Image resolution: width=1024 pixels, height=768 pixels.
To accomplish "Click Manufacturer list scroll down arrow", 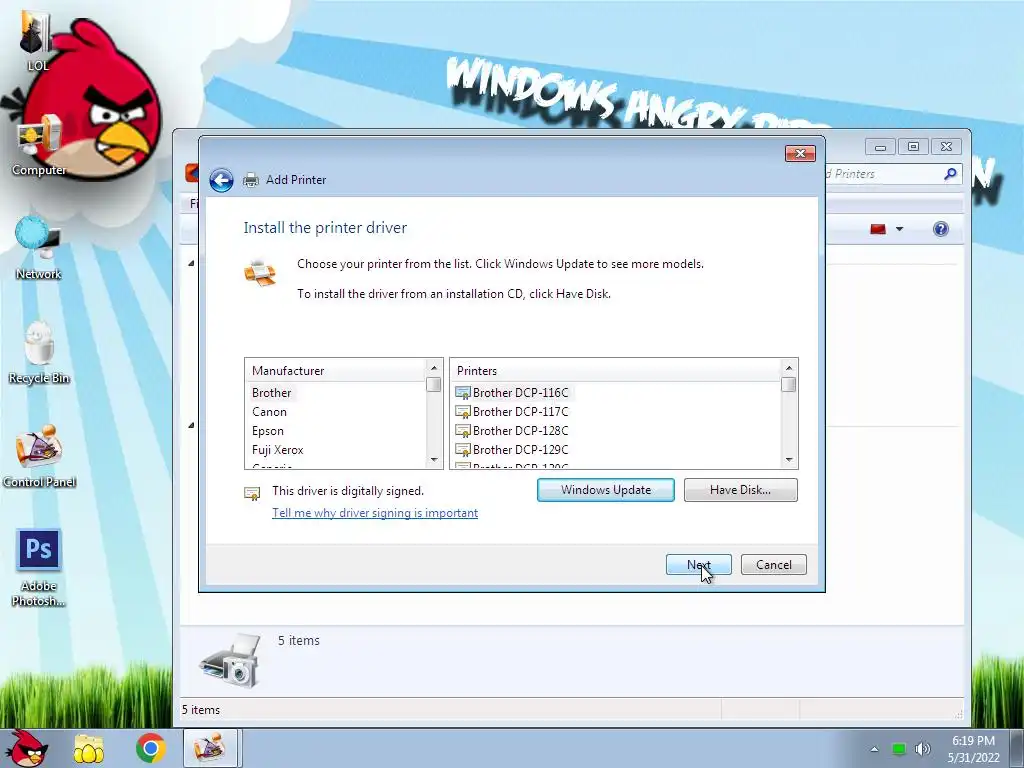I will point(434,460).
